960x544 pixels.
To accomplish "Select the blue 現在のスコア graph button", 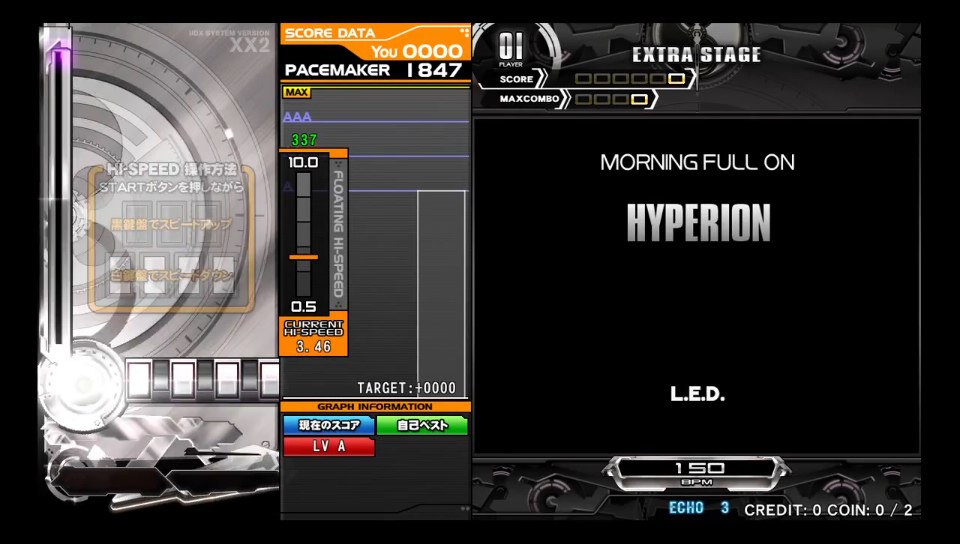I will click(329, 425).
